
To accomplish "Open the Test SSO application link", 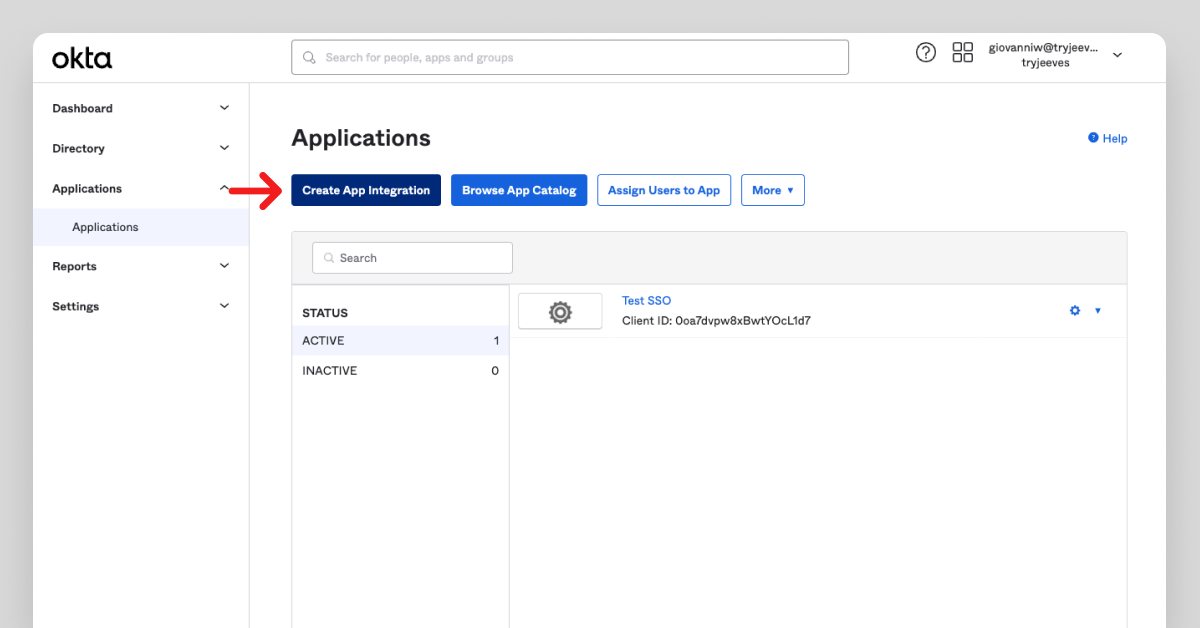I will click(646, 301).
